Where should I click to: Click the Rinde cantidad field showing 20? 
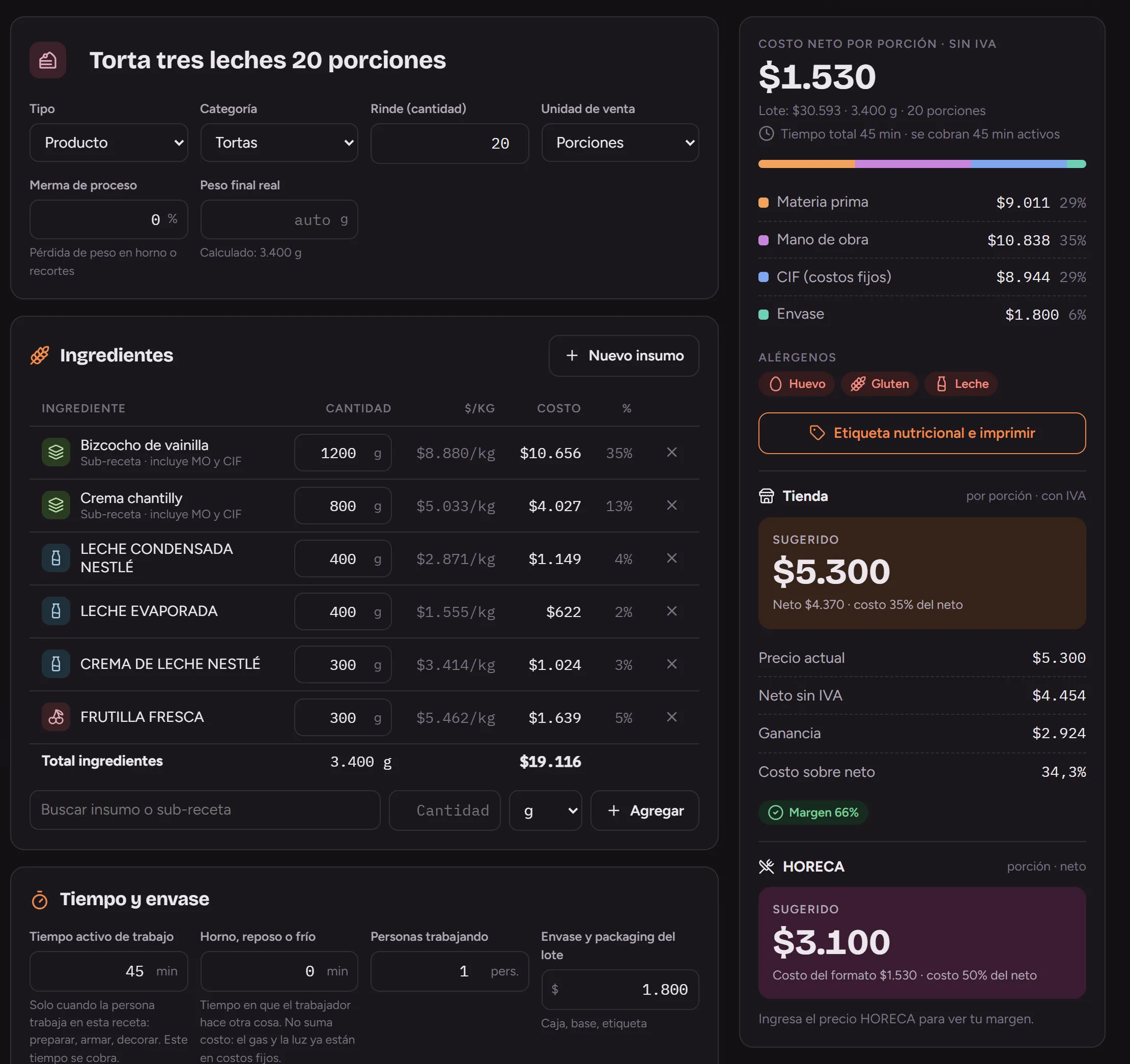pyautogui.click(x=449, y=143)
